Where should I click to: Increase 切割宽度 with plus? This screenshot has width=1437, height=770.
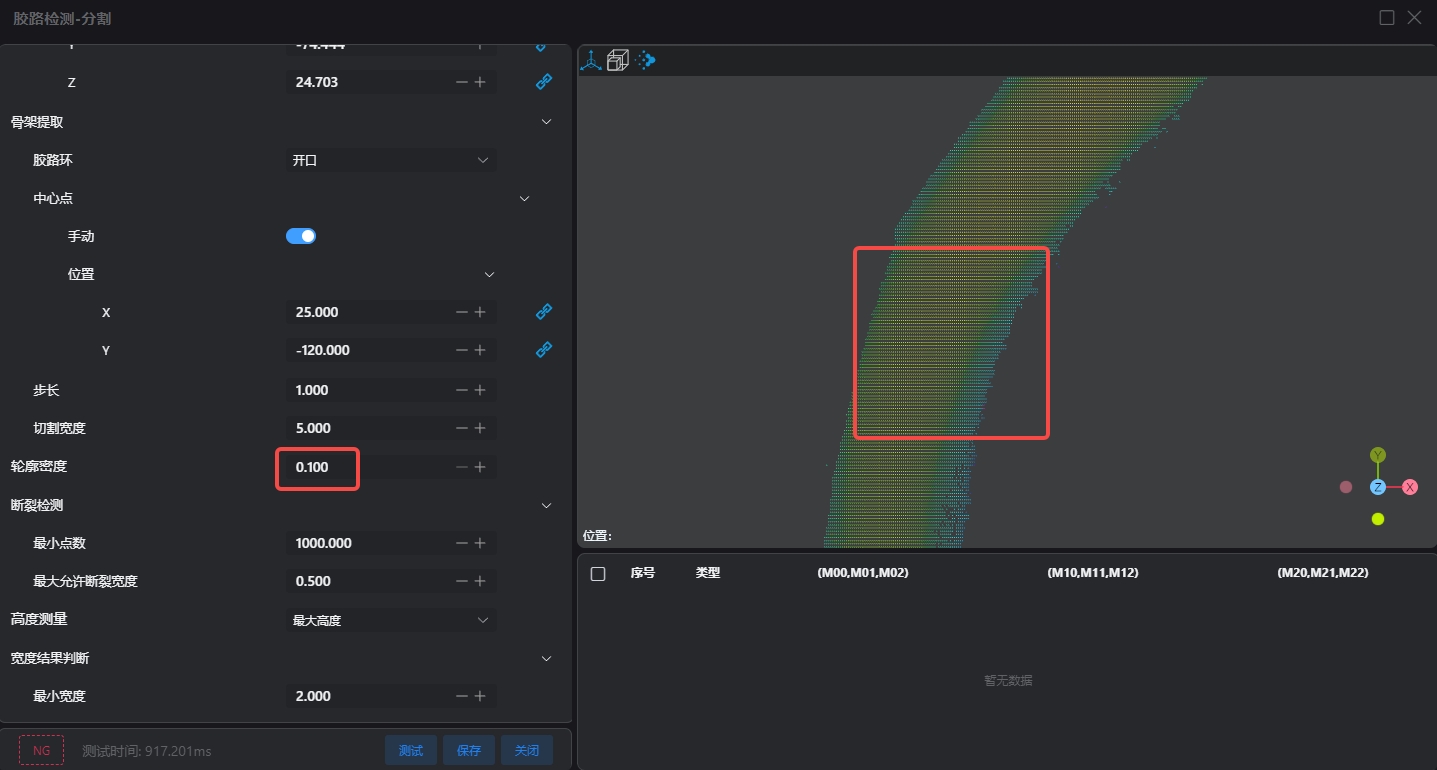coord(480,428)
